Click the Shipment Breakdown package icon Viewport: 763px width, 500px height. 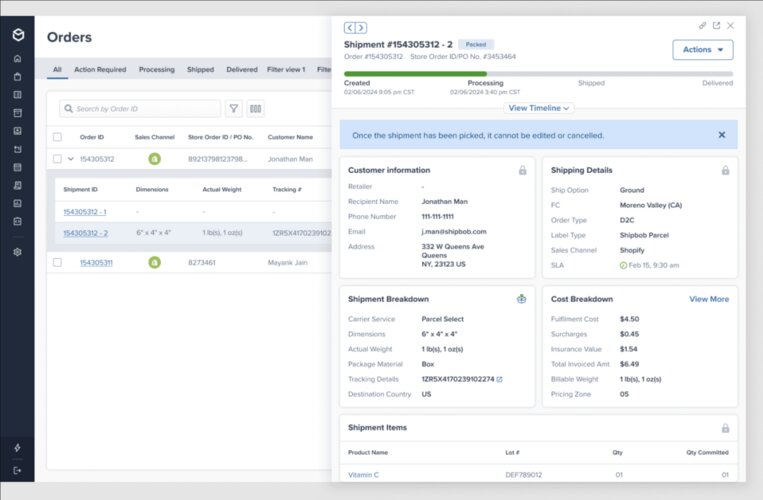(521, 298)
